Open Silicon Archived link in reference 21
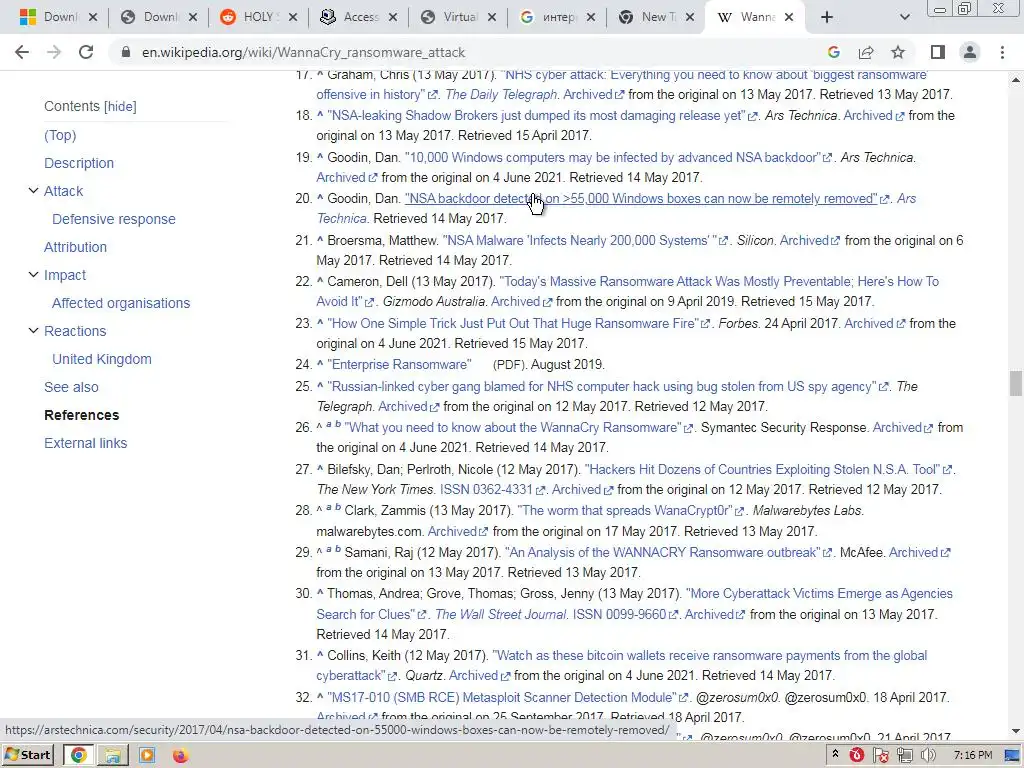Viewport: 1024px width, 768px height. 805,240
